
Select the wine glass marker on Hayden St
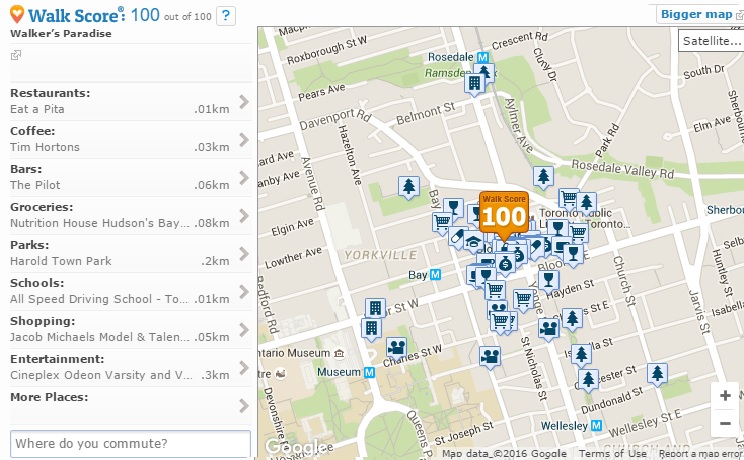549,280
